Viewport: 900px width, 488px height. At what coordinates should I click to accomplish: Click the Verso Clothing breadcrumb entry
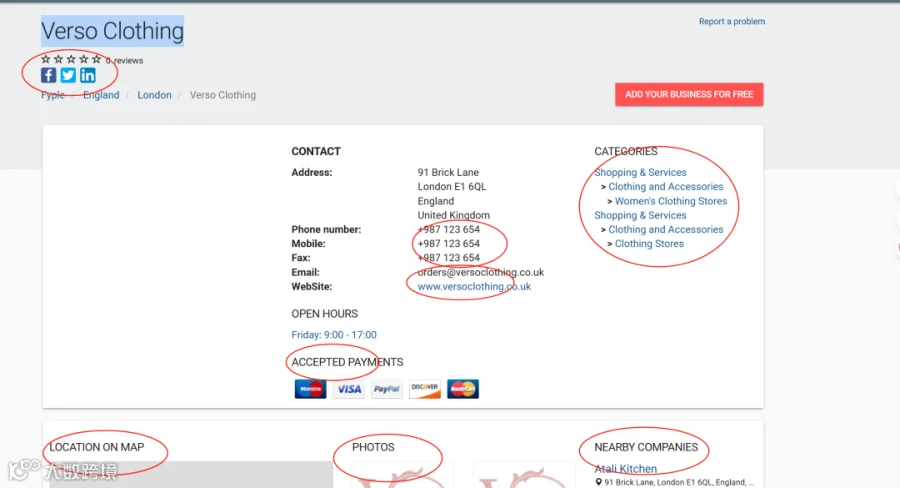223,95
